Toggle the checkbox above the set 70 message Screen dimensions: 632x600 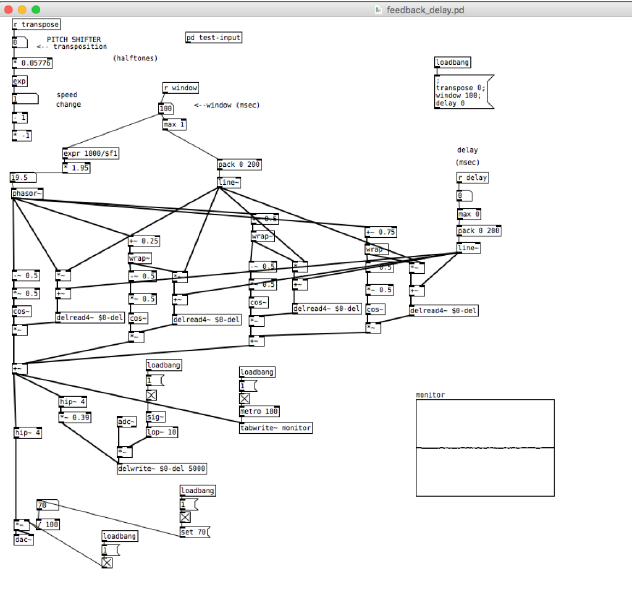pyautogui.click(x=185, y=517)
